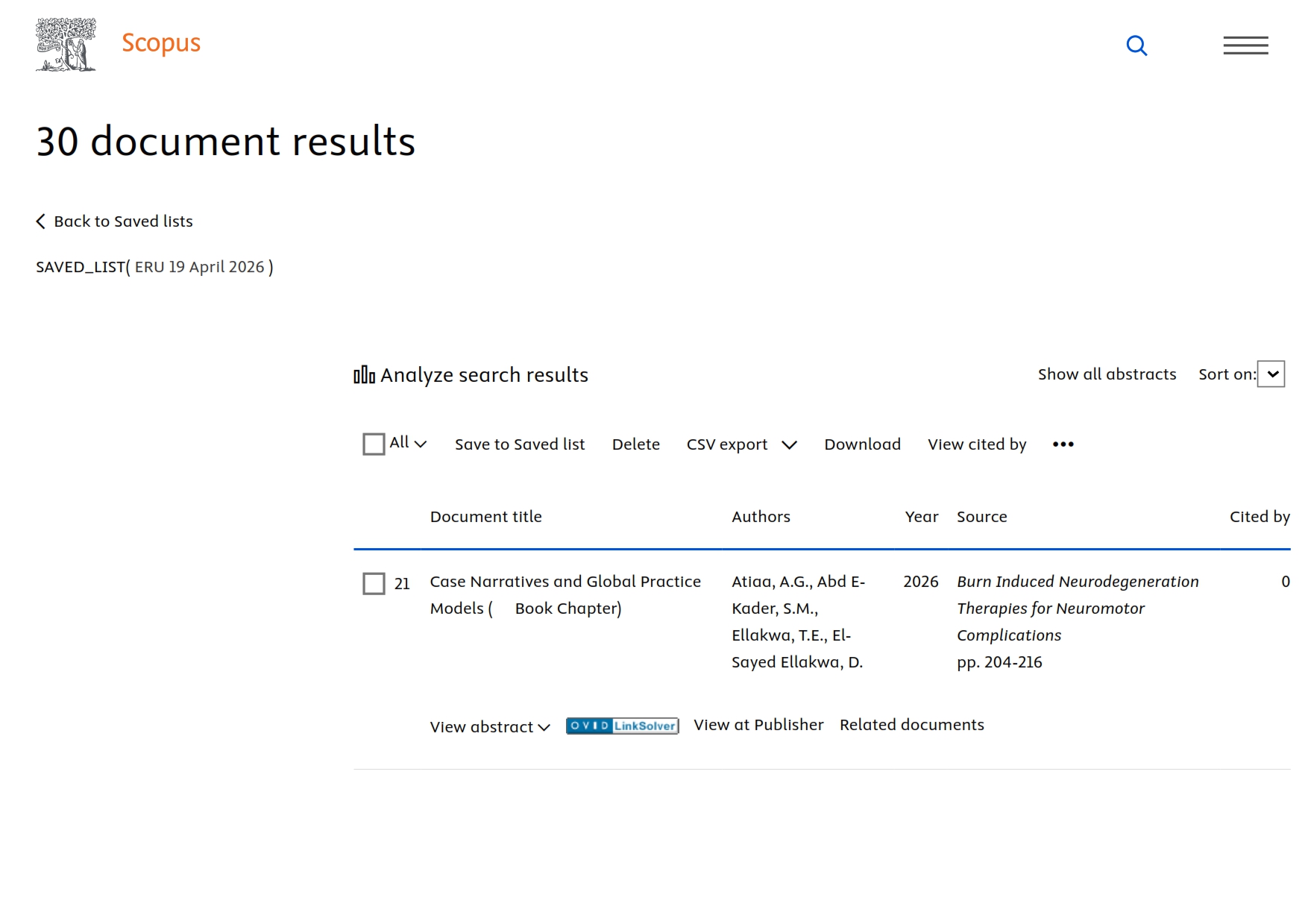1308x924 pixels.
Task: Click the Elsevier tree logo
Action: coord(66,45)
